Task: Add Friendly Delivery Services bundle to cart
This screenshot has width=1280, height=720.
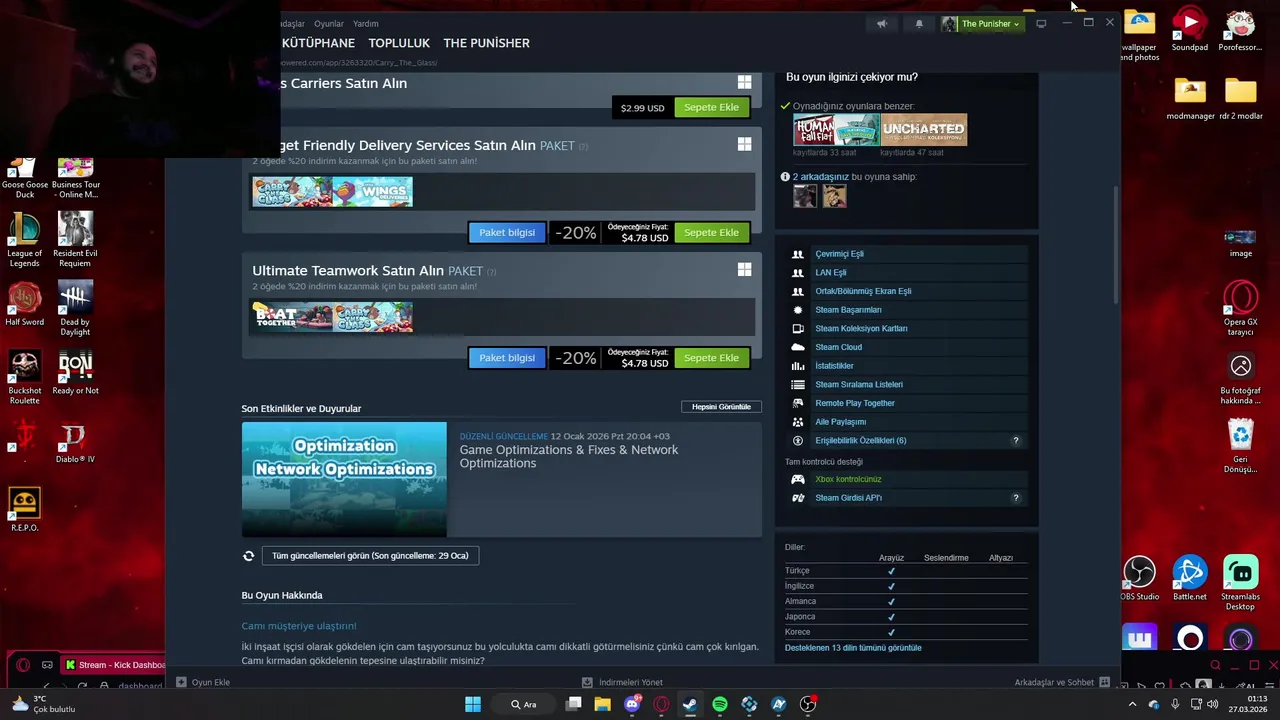Action: coord(711,232)
